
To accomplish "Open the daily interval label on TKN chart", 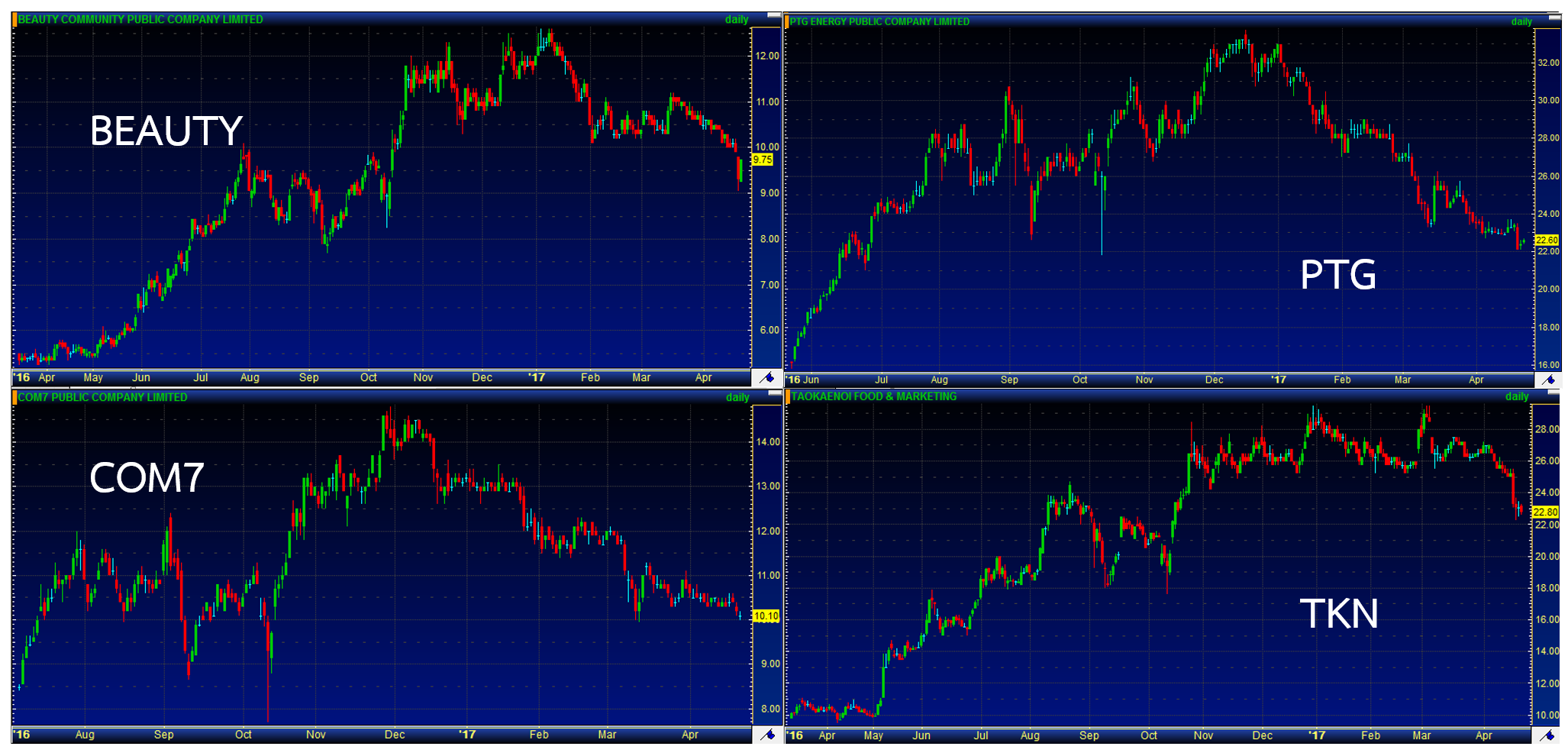I will [x=1516, y=396].
